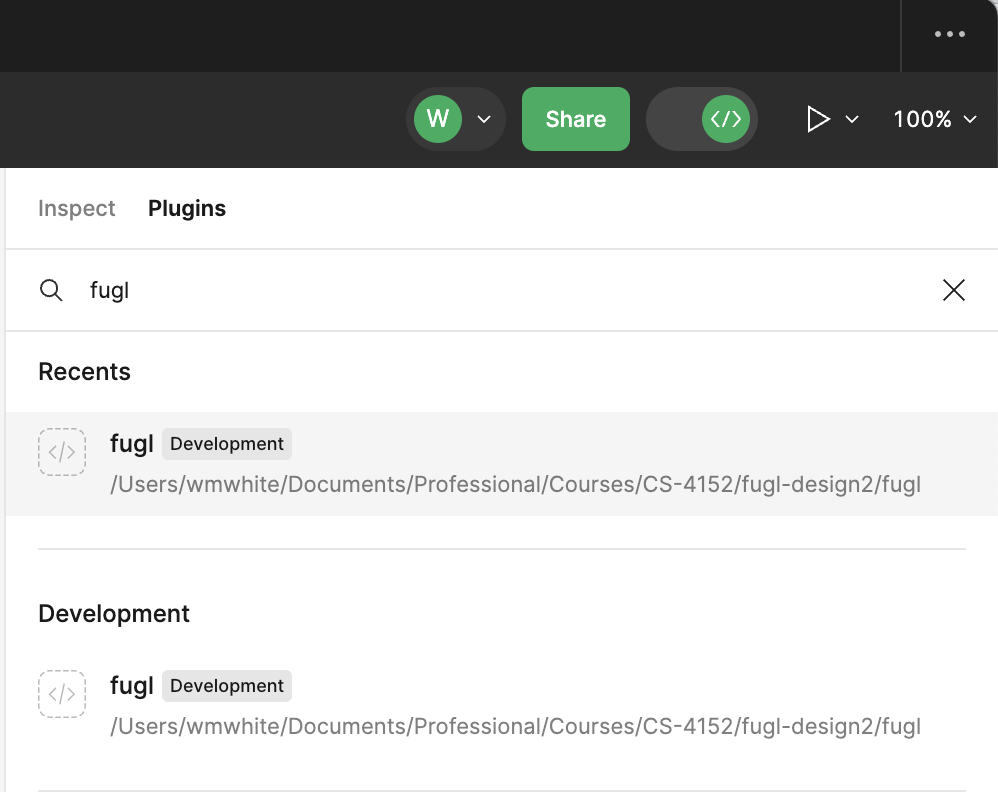Start presentation with the play icon
This screenshot has height=792, width=998.
(818, 119)
